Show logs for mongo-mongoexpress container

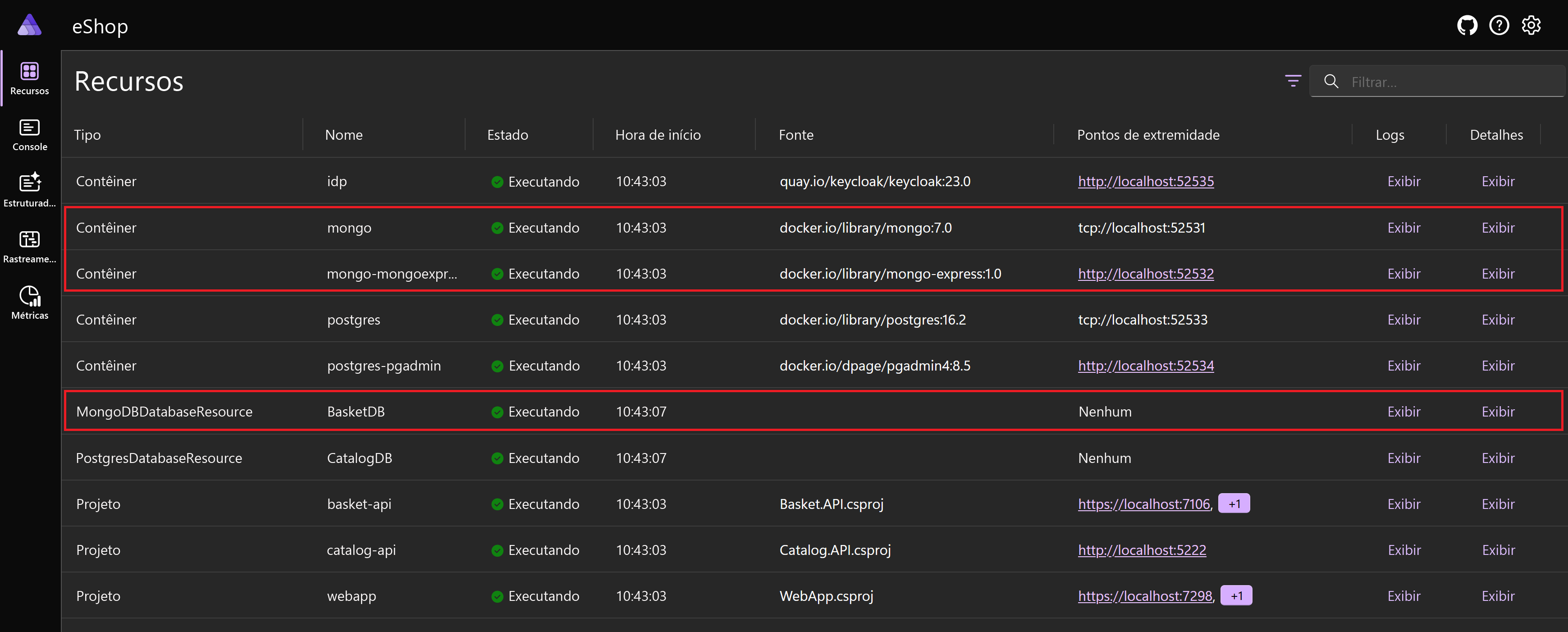1403,274
